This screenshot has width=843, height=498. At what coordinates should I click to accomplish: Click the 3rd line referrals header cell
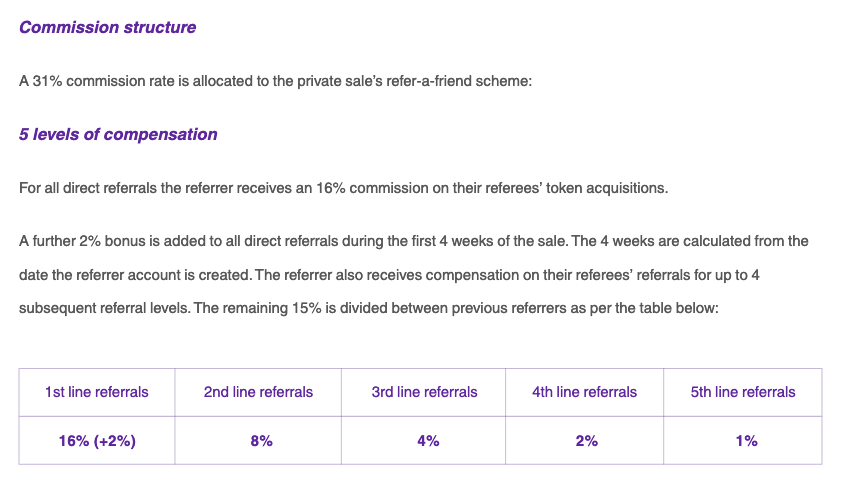424,392
